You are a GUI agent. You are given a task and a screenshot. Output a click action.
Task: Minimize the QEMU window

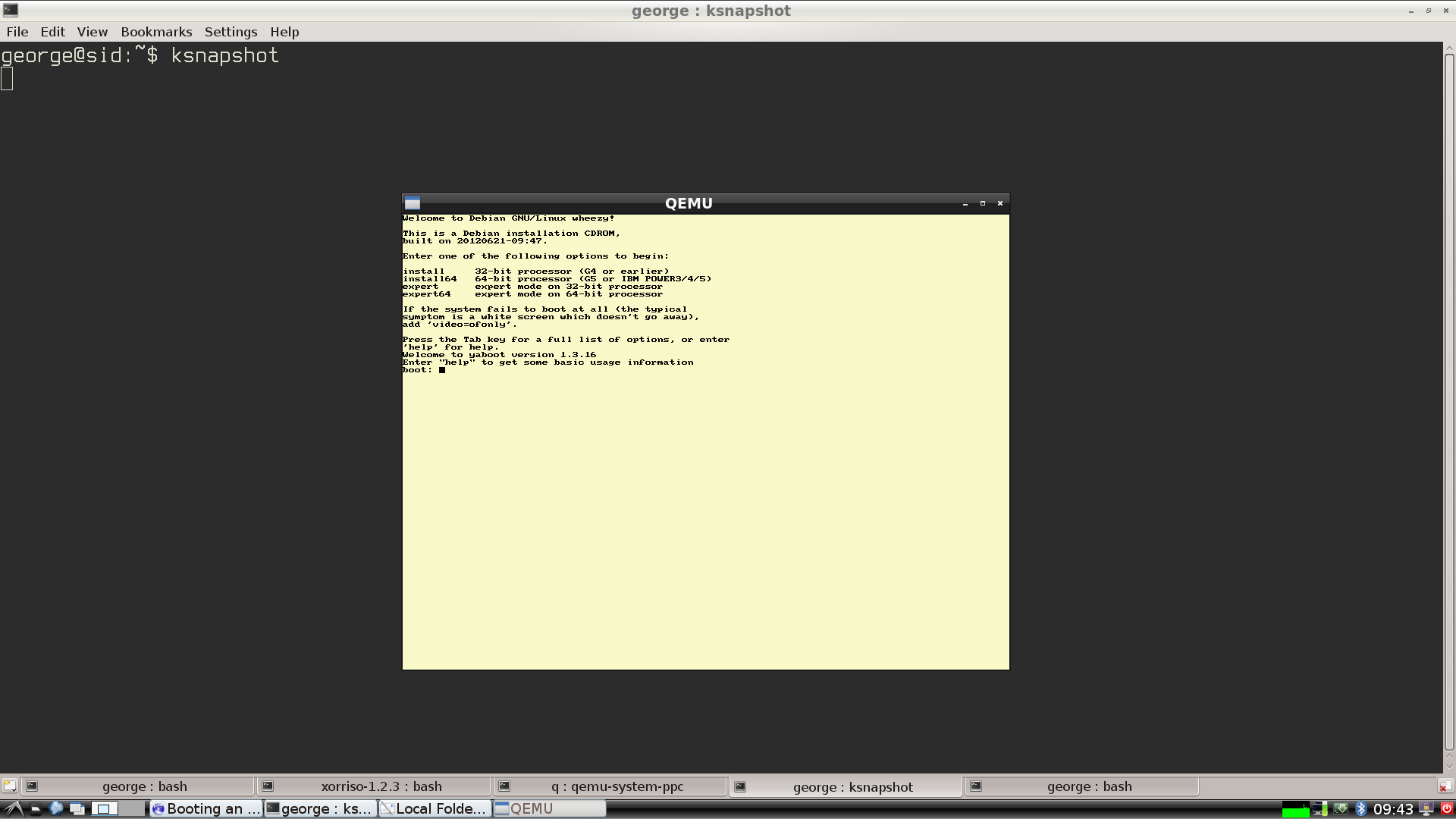tap(965, 203)
